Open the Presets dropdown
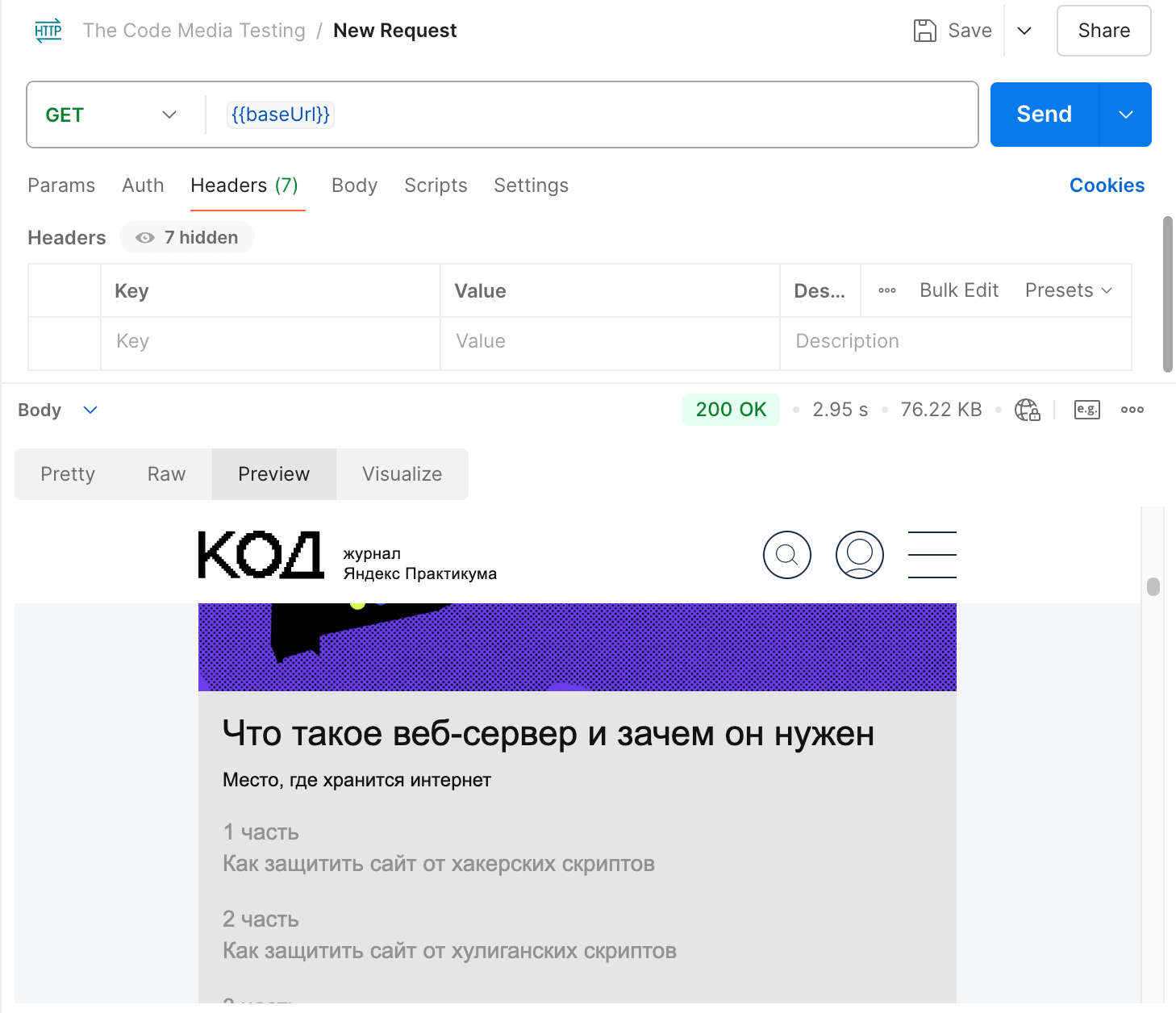 tap(1070, 290)
